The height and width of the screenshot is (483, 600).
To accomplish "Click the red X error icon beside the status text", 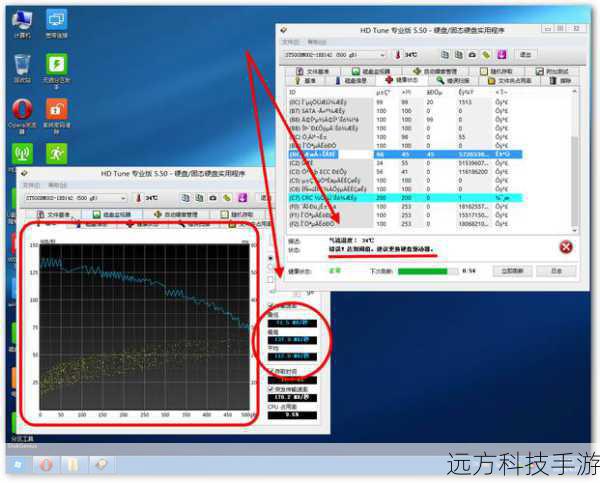I will point(566,247).
